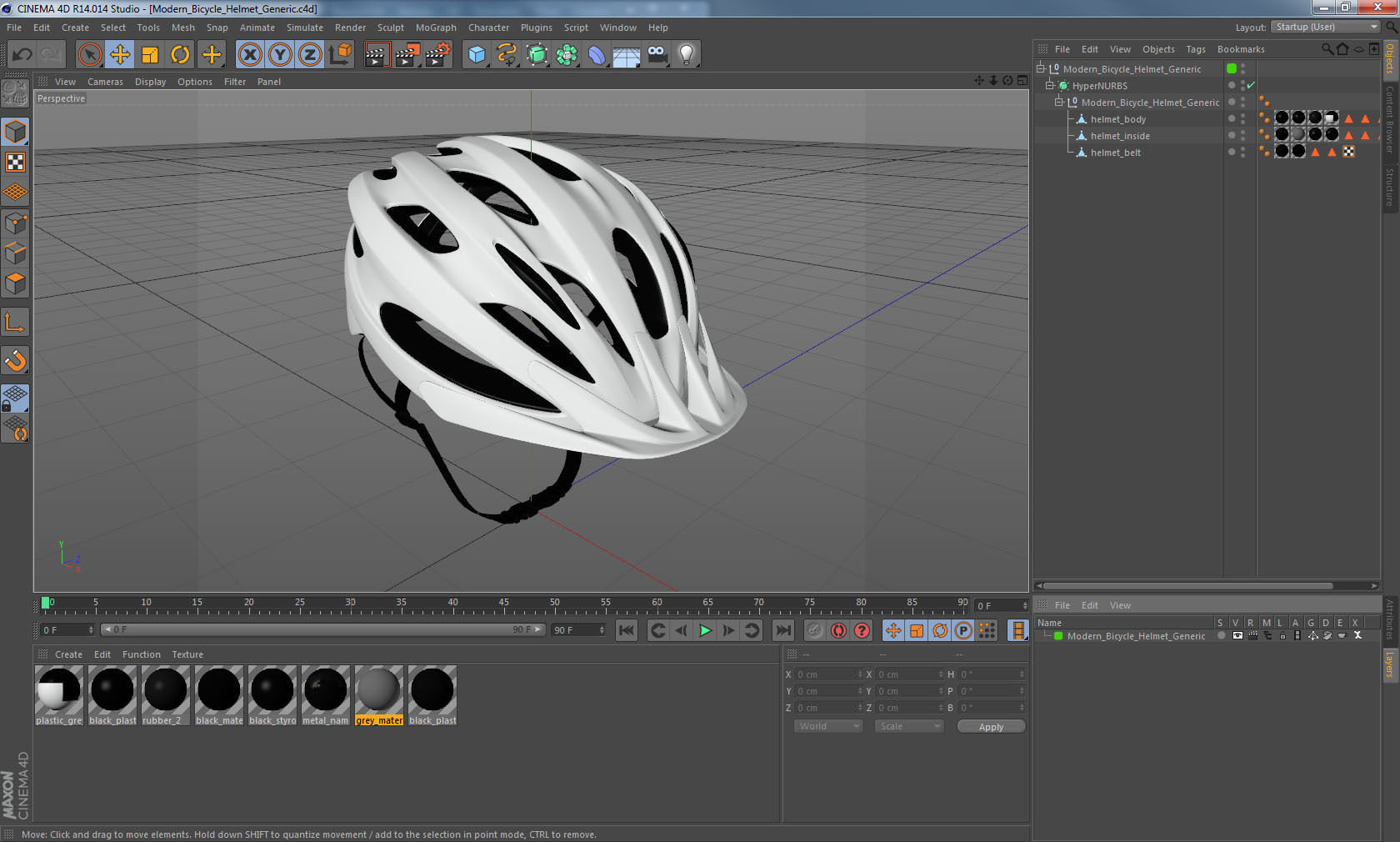Viewport: 1400px width, 842px height.
Task: Render to Picture Viewer
Action: (407, 55)
